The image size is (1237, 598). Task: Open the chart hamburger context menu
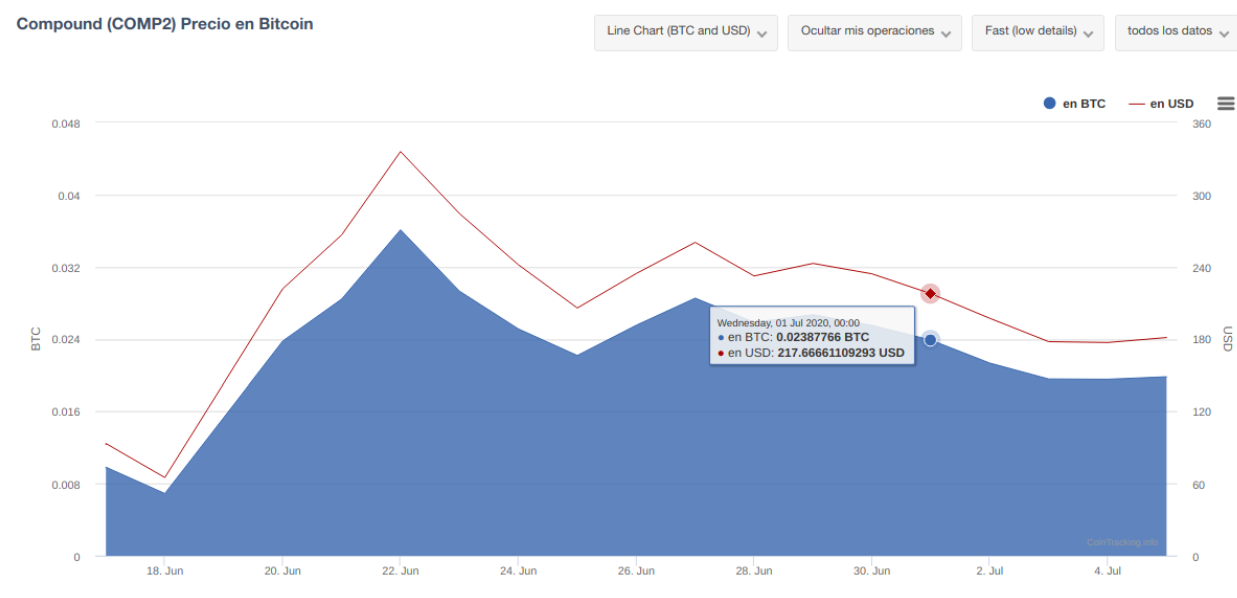pos(1225,103)
